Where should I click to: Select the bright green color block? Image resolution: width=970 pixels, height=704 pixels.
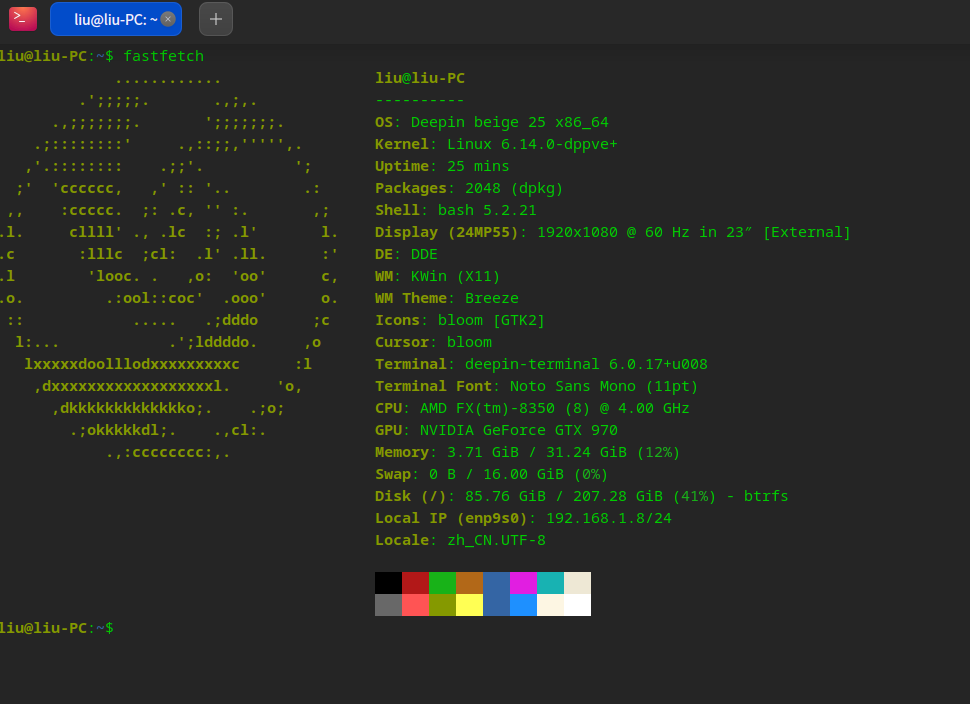pos(442,583)
